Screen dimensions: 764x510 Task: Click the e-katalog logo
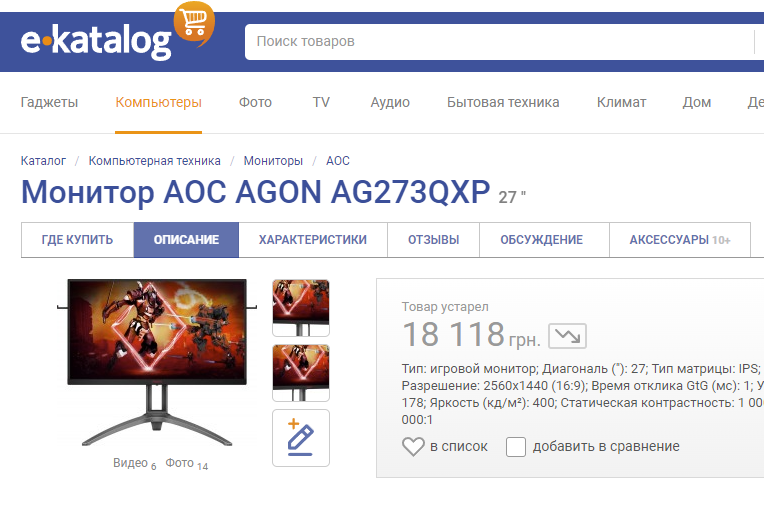tap(96, 42)
